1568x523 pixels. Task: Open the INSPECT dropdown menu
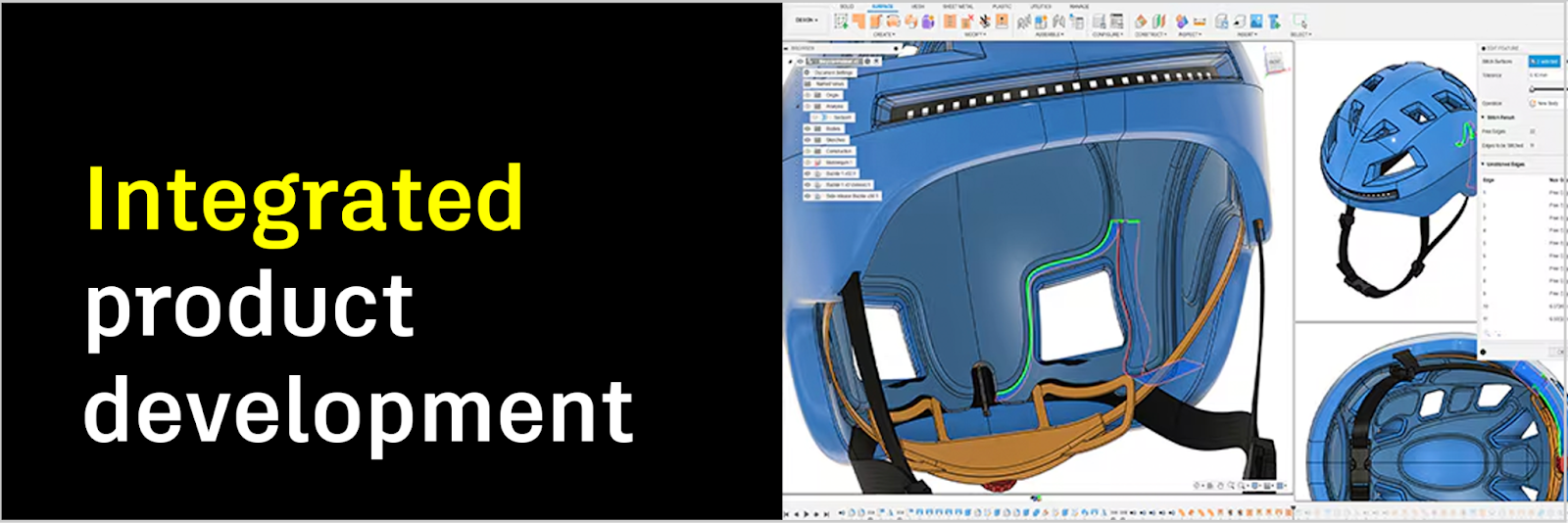[1189, 34]
